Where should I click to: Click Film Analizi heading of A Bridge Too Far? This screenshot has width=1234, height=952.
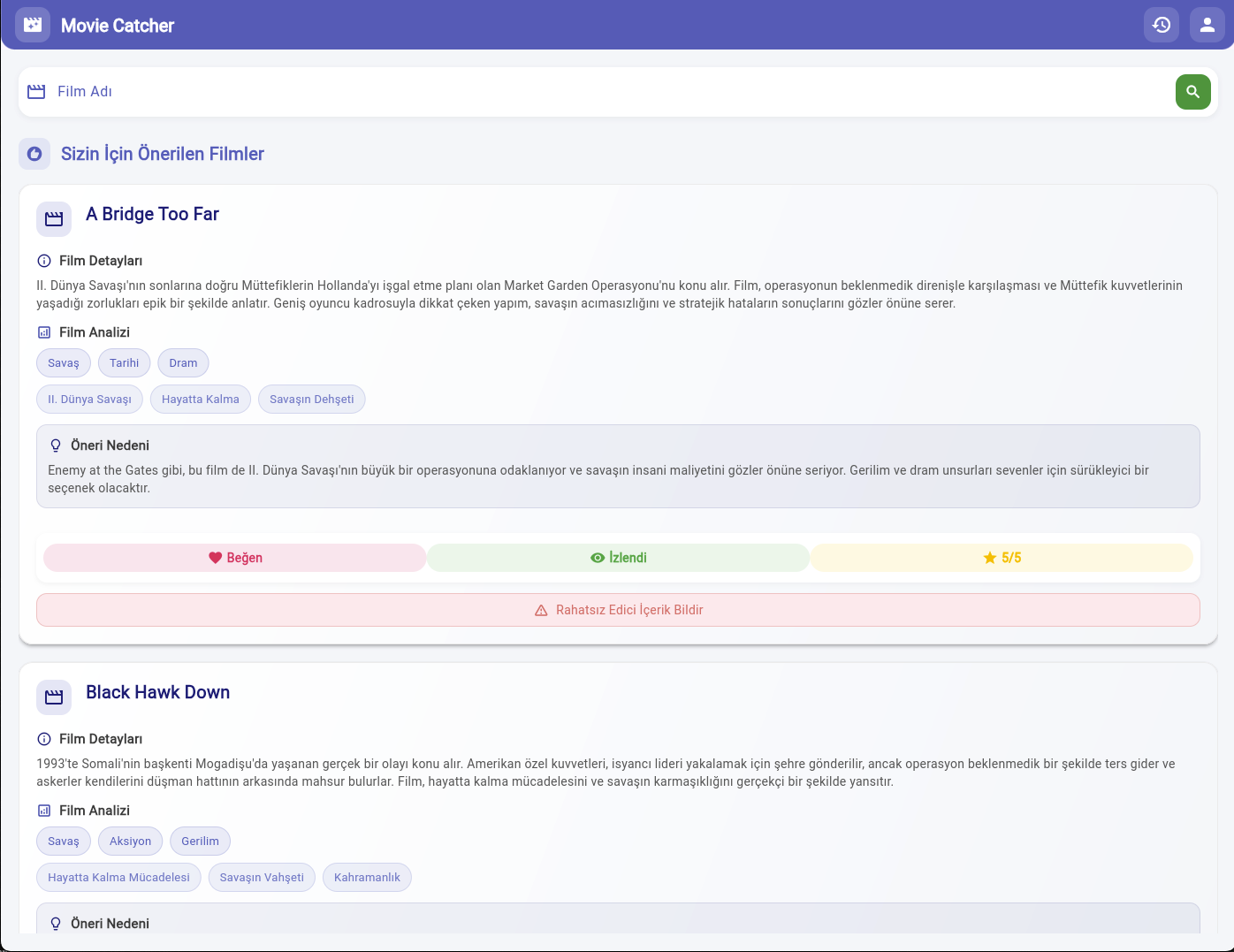[95, 332]
